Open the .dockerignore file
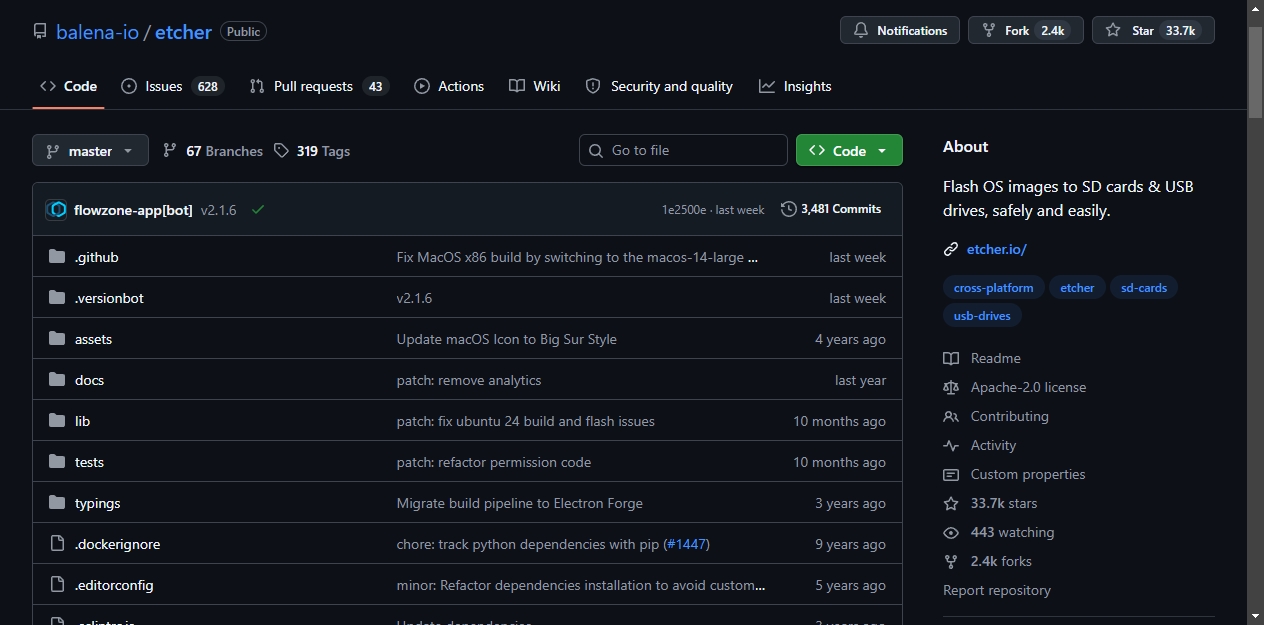Screen dimensions: 1264x625 pyautogui.click(x=117, y=544)
